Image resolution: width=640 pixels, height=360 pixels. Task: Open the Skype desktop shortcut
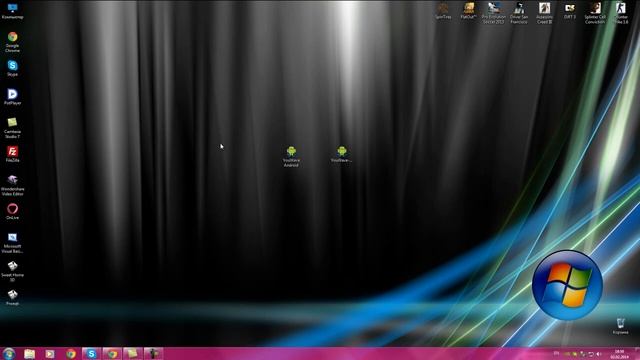coord(12,68)
